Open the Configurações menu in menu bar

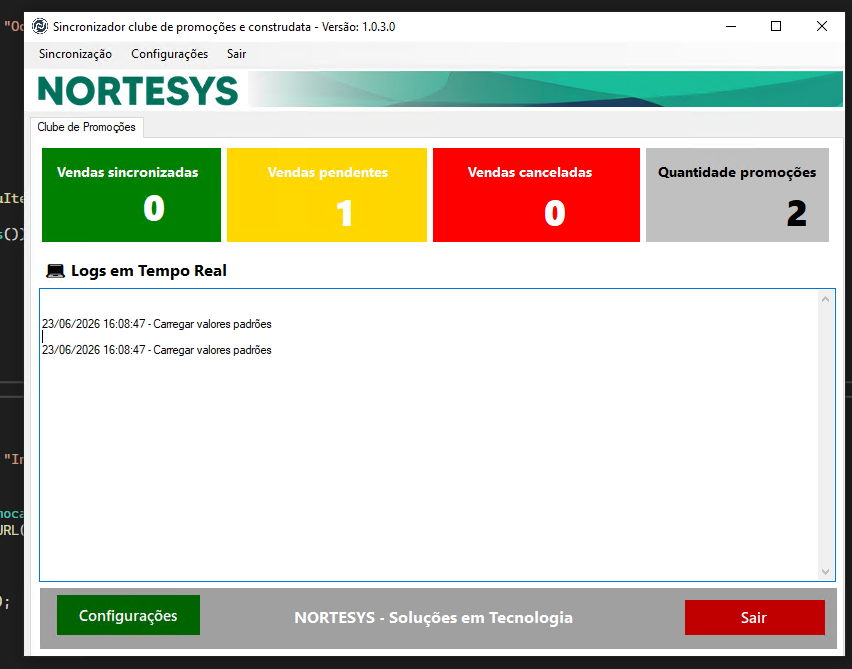click(170, 54)
